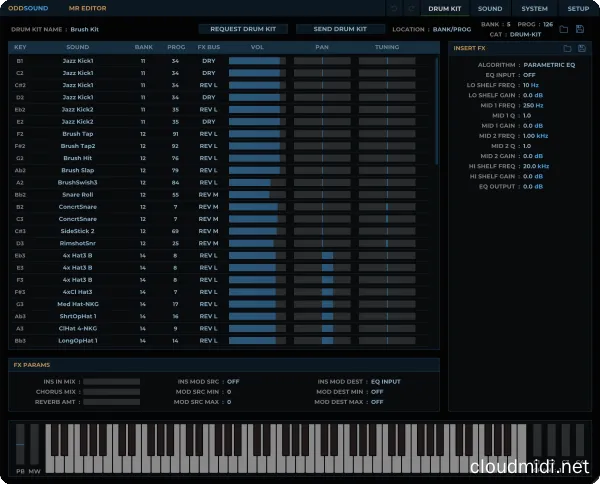The width and height of the screenshot is (600, 484).
Task: Adjust CHORUS MIX slider
Action: coord(111,392)
